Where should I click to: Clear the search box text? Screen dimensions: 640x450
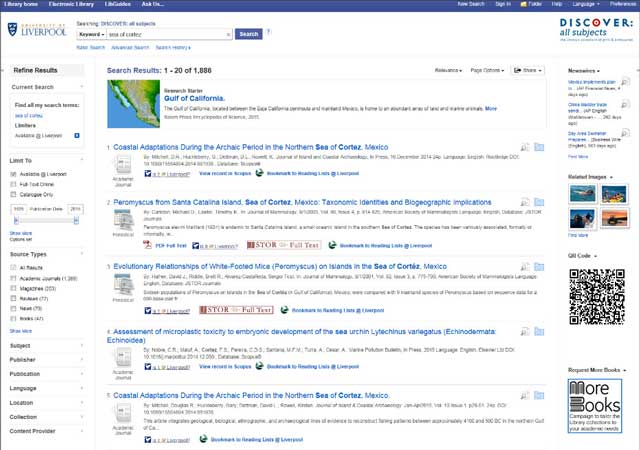tap(229, 33)
